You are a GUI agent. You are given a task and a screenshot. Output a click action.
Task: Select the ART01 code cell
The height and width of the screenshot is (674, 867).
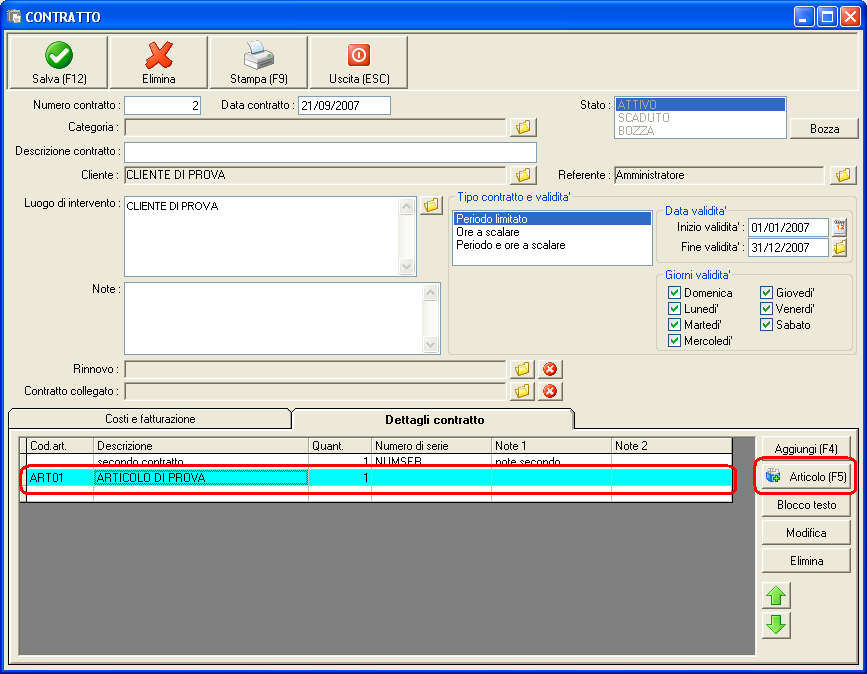[60, 478]
